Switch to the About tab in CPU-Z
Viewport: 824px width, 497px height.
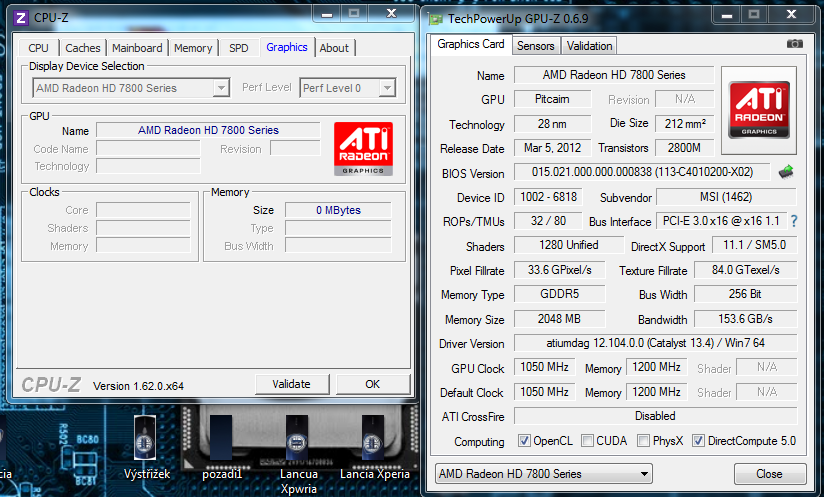tap(334, 48)
